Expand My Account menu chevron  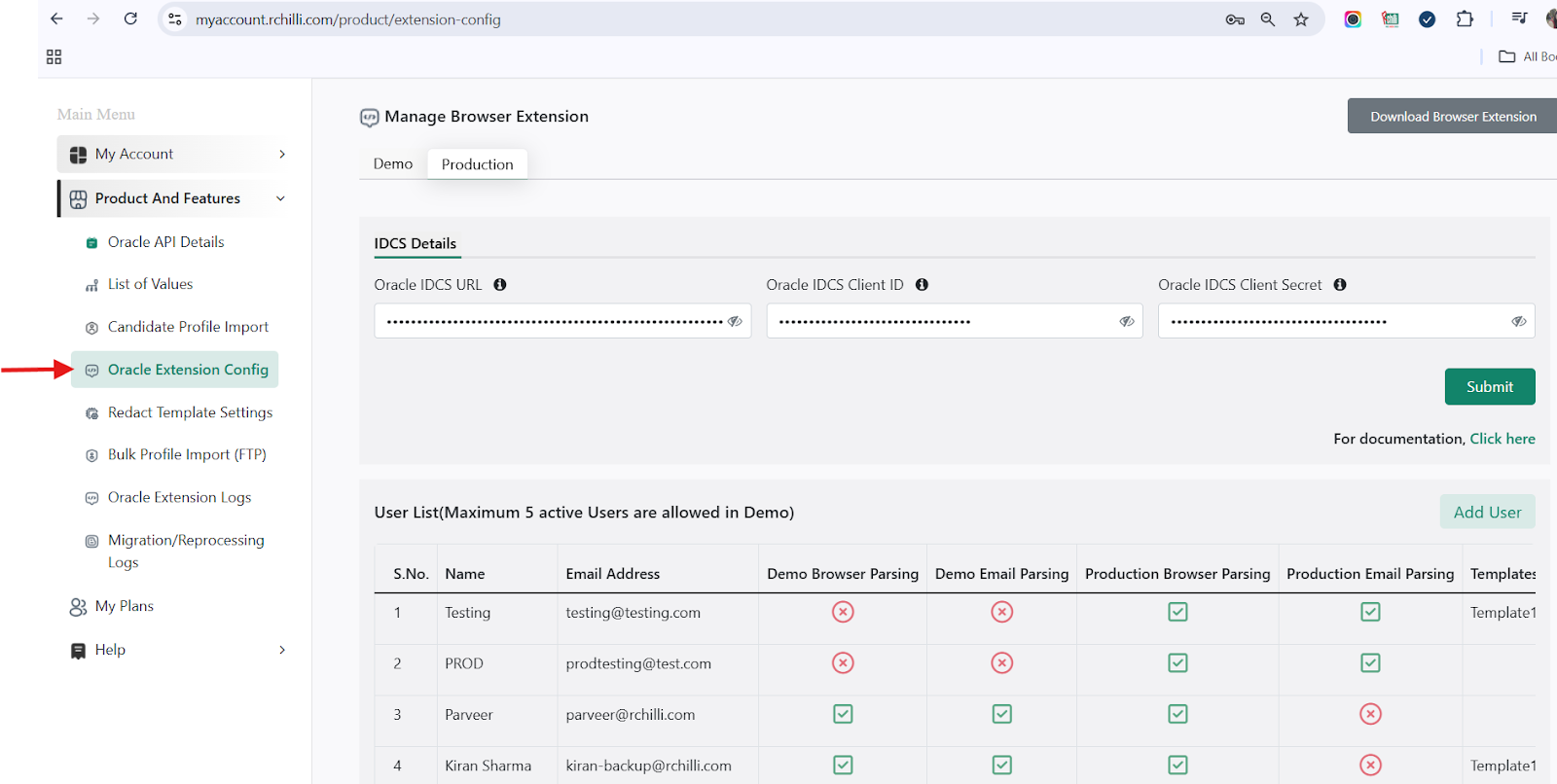[282, 154]
